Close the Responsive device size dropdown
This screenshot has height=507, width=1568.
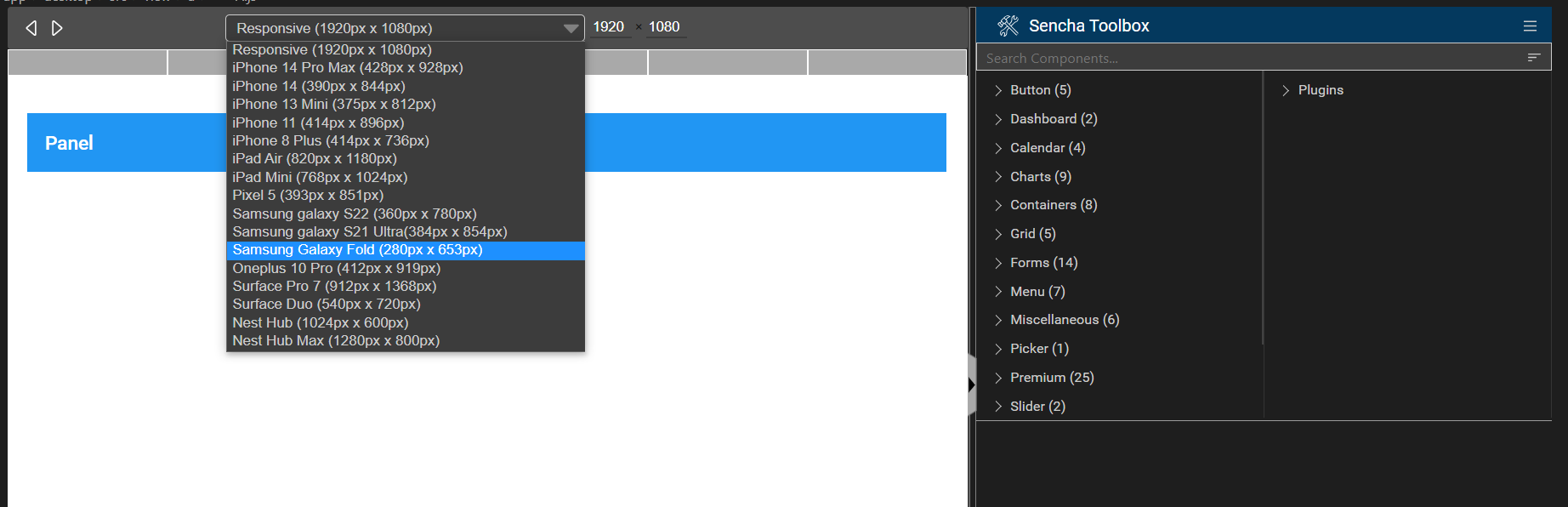pos(571,28)
